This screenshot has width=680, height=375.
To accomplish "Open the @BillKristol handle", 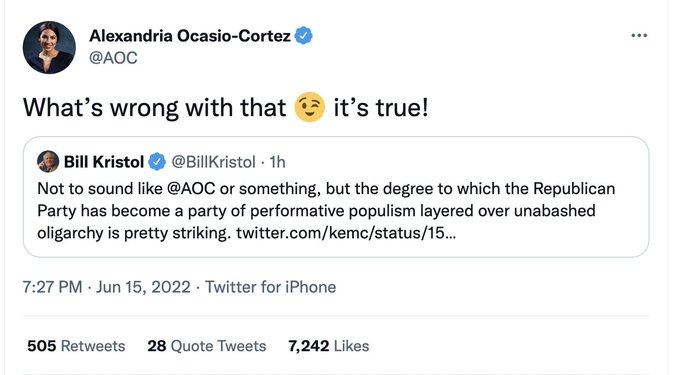I will pos(213,162).
